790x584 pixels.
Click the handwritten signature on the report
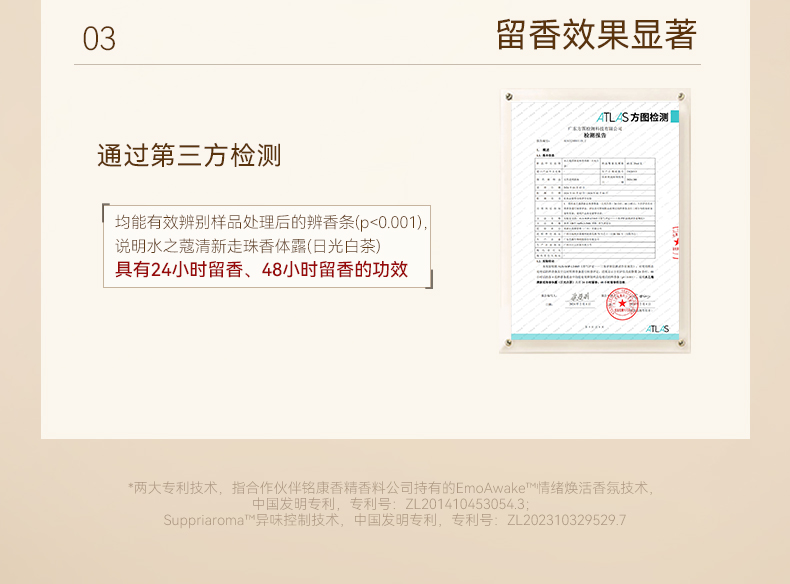pyautogui.click(x=579, y=297)
